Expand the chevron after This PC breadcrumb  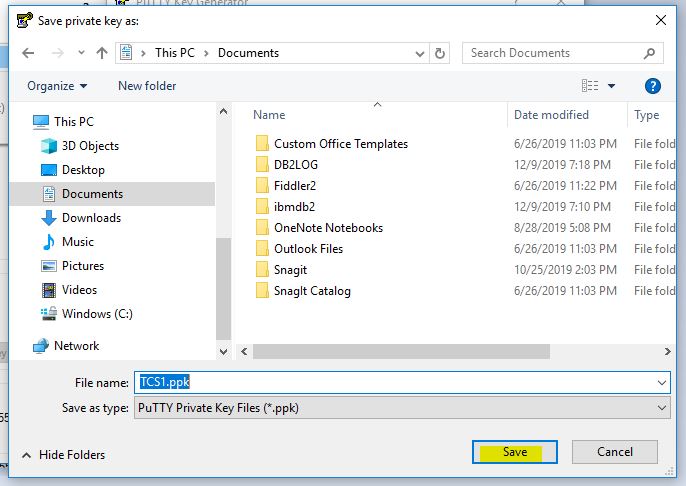206,53
